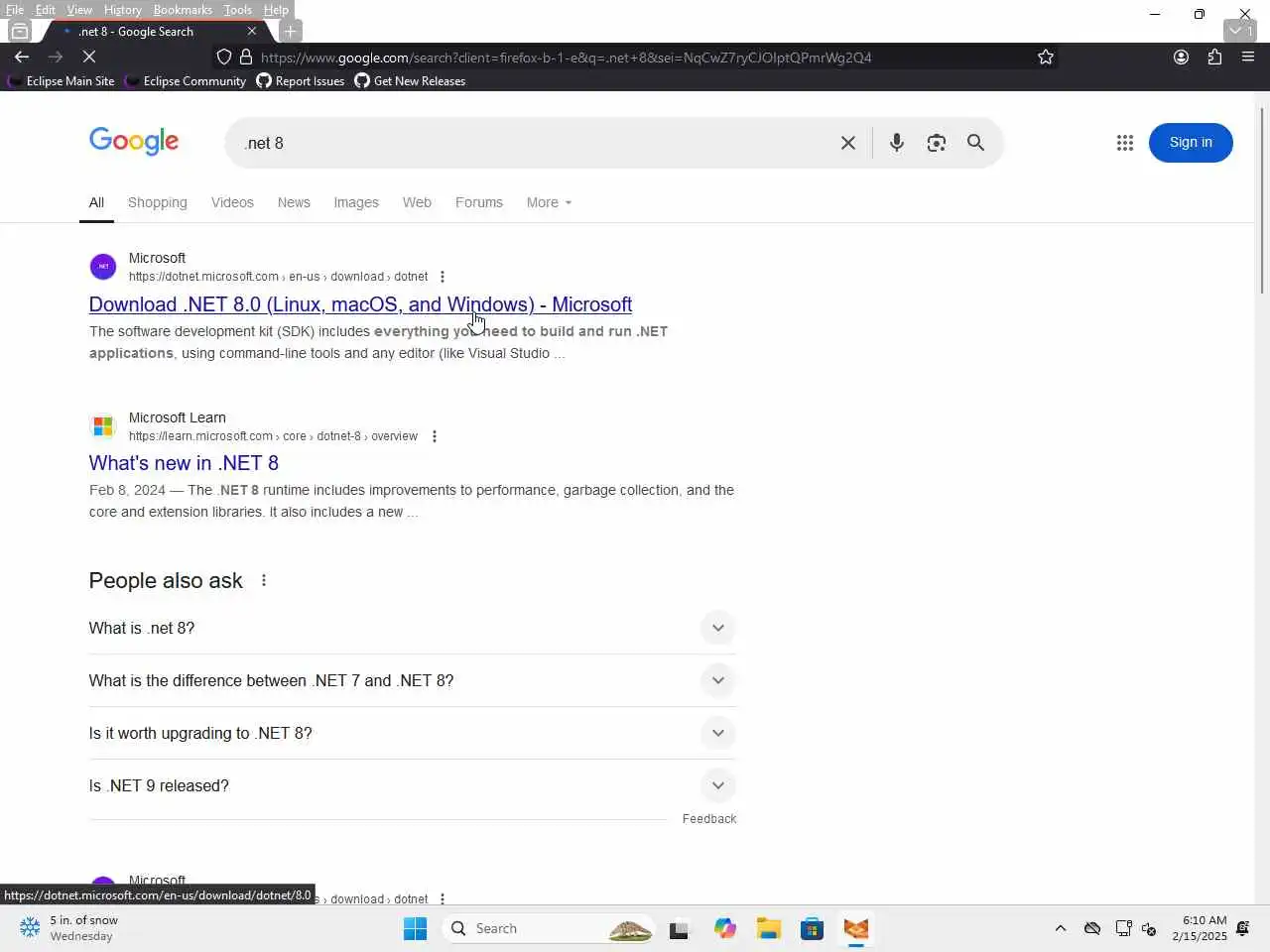Open Report Issues bookmark
Image resolution: width=1270 pixels, height=952 pixels.
pyautogui.click(x=301, y=81)
